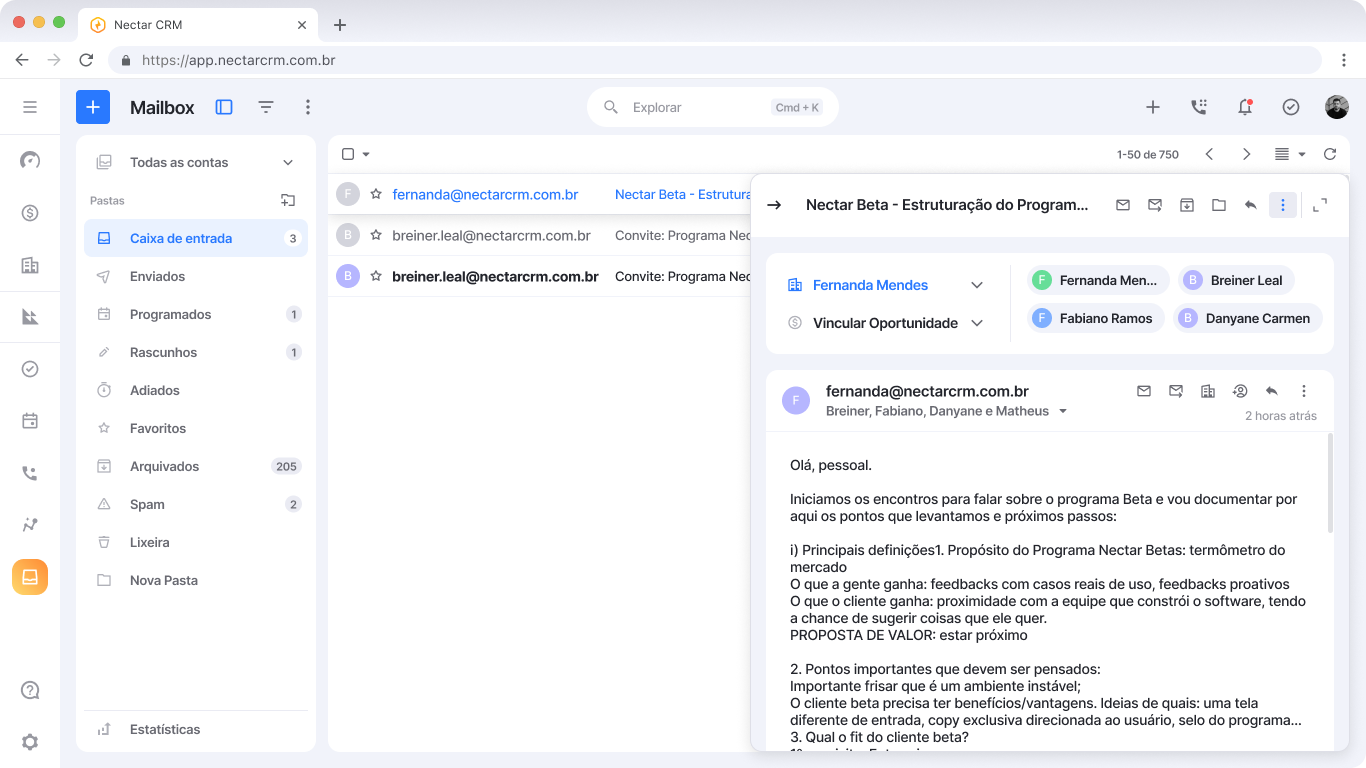This screenshot has width=1366, height=768.
Task: Open the Enviados folder
Action: [196, 276]
